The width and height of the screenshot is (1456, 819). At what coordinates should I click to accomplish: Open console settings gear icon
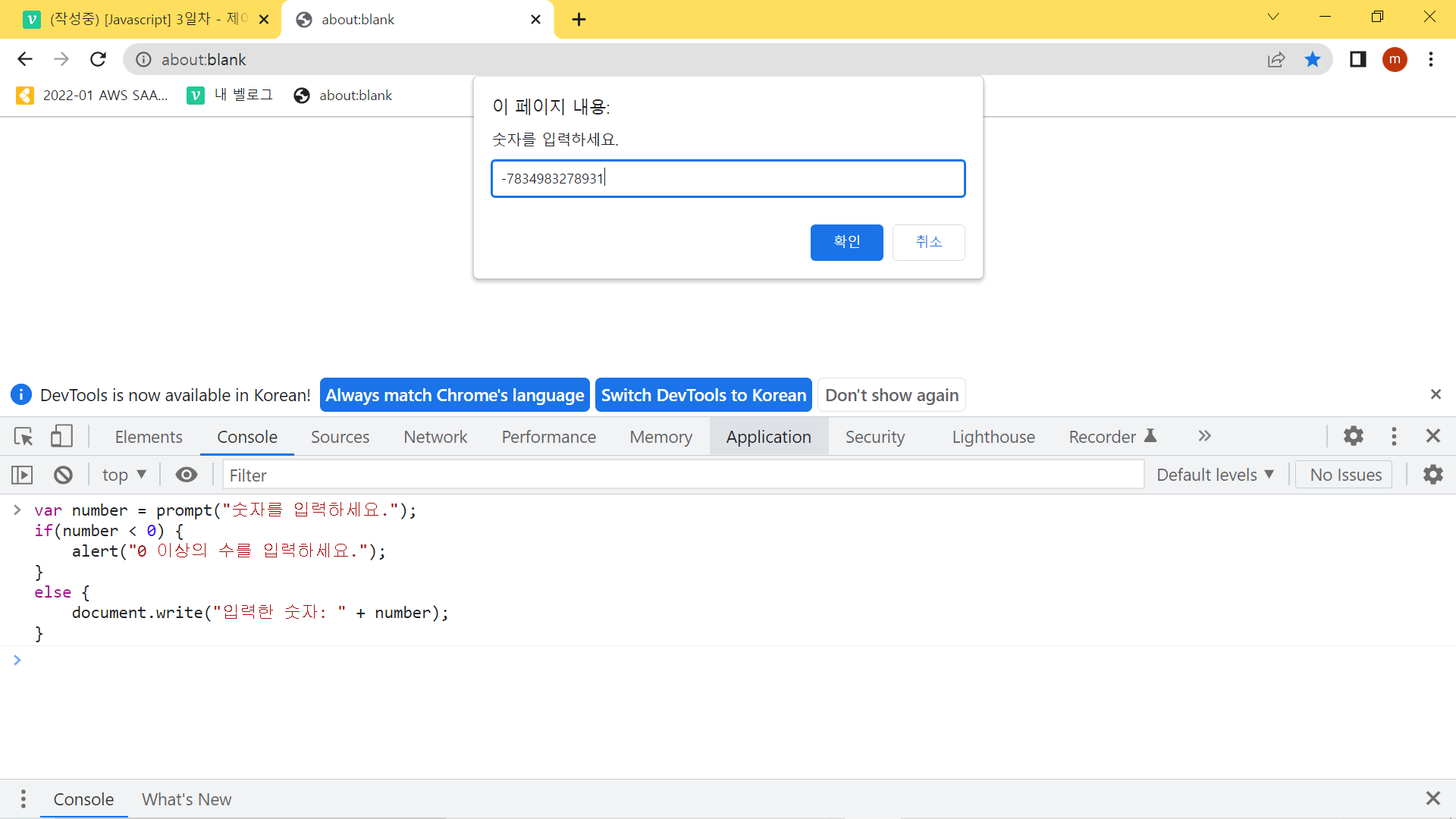(1432, 475)
